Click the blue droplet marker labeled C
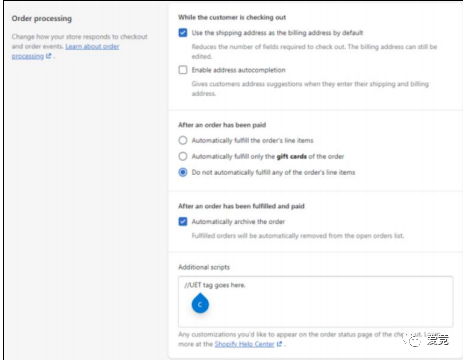 point(200,303)
